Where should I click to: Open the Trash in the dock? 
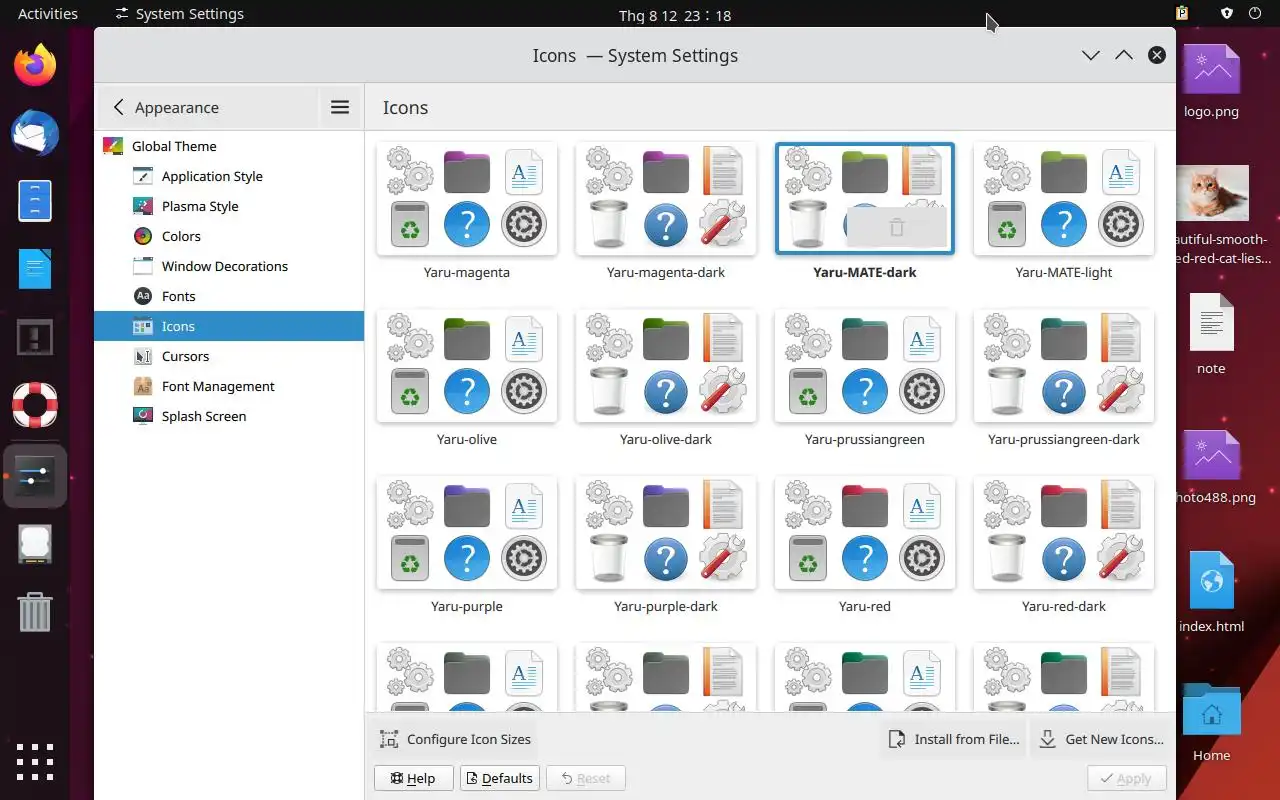pos(35,612)
